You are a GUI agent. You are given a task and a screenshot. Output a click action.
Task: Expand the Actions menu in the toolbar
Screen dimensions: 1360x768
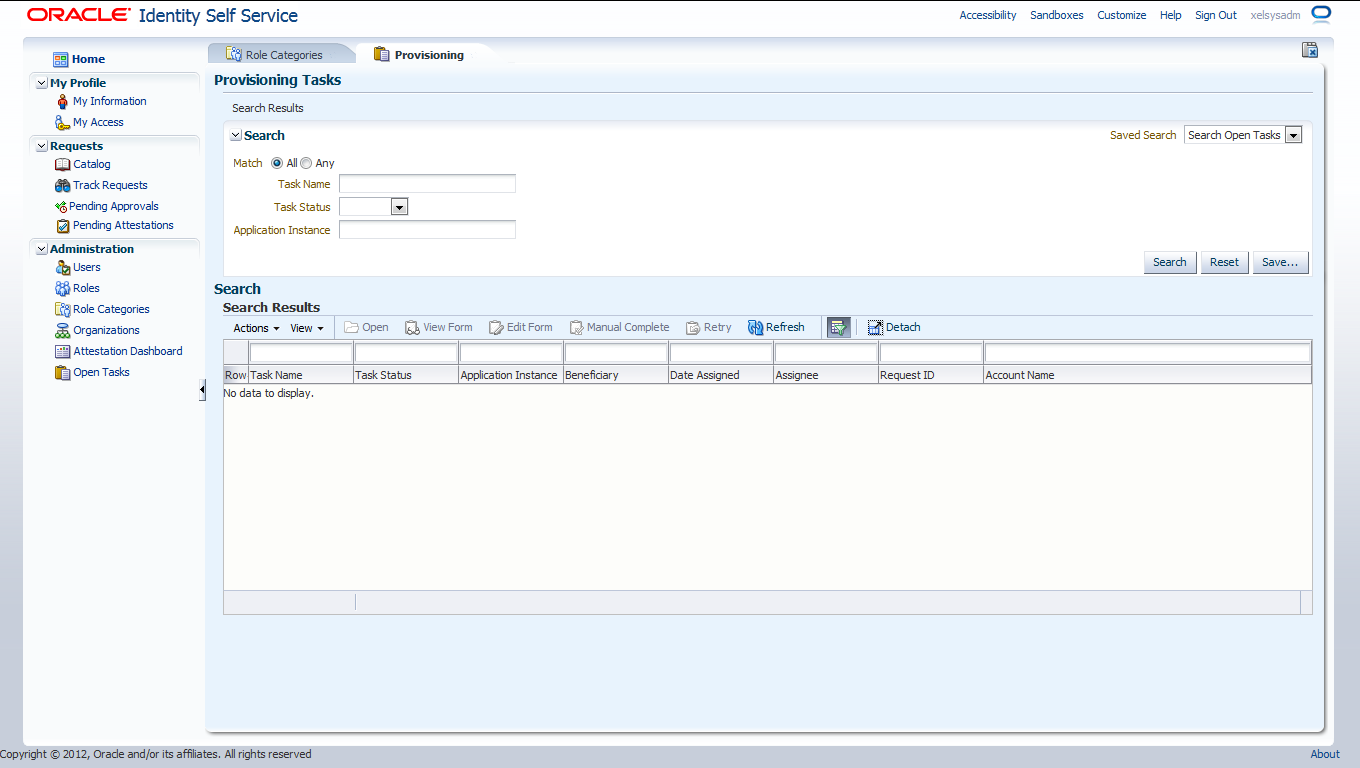(x=255, y=327)
